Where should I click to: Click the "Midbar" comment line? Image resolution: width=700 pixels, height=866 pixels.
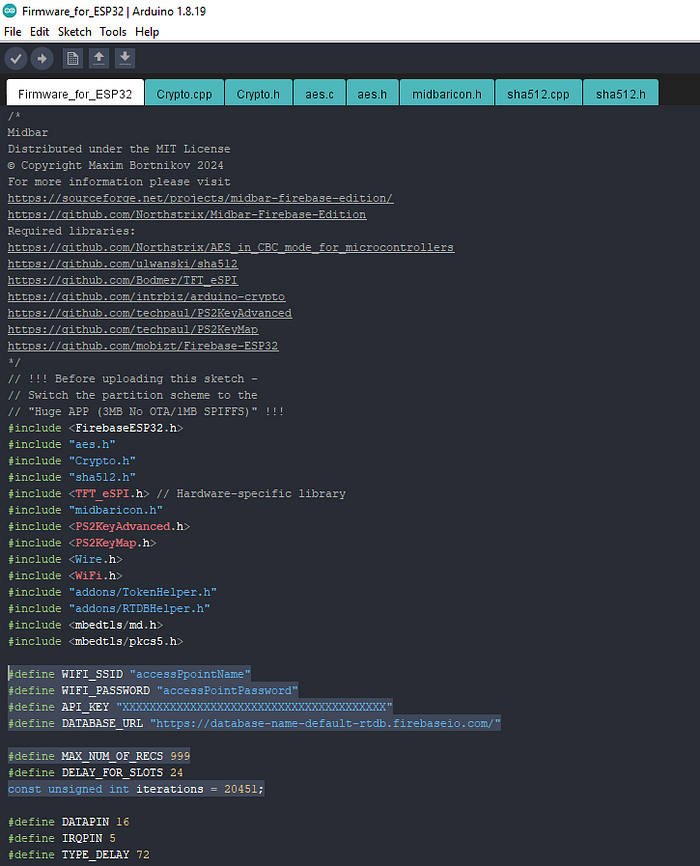[28, 133]
